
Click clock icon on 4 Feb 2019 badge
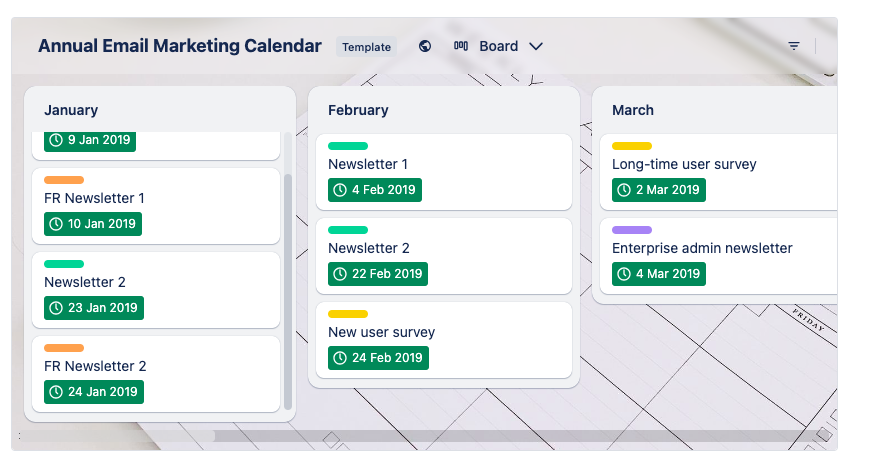340,190
